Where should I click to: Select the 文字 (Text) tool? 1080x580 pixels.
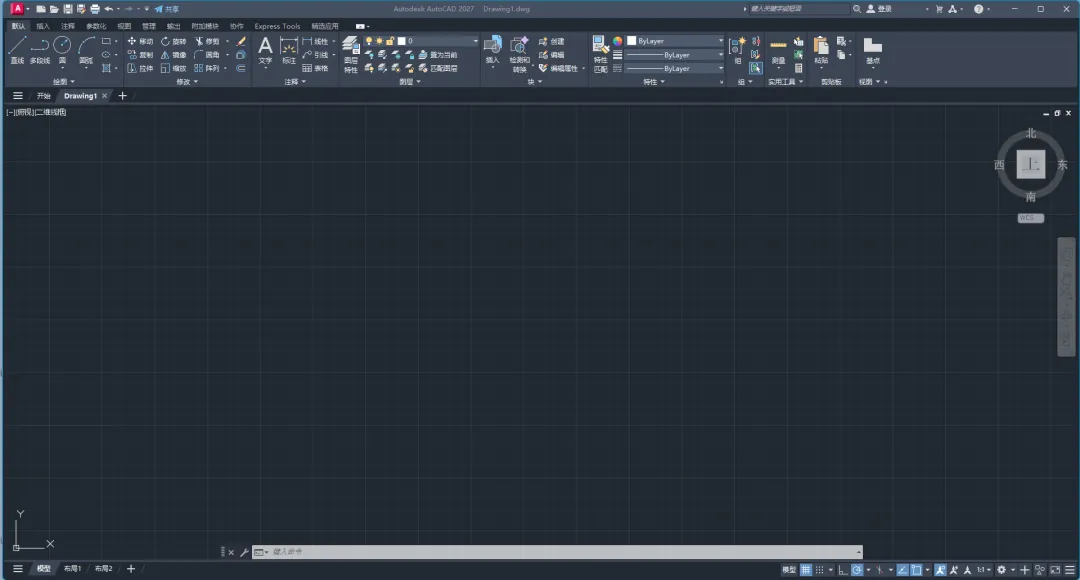click(265, 50)
